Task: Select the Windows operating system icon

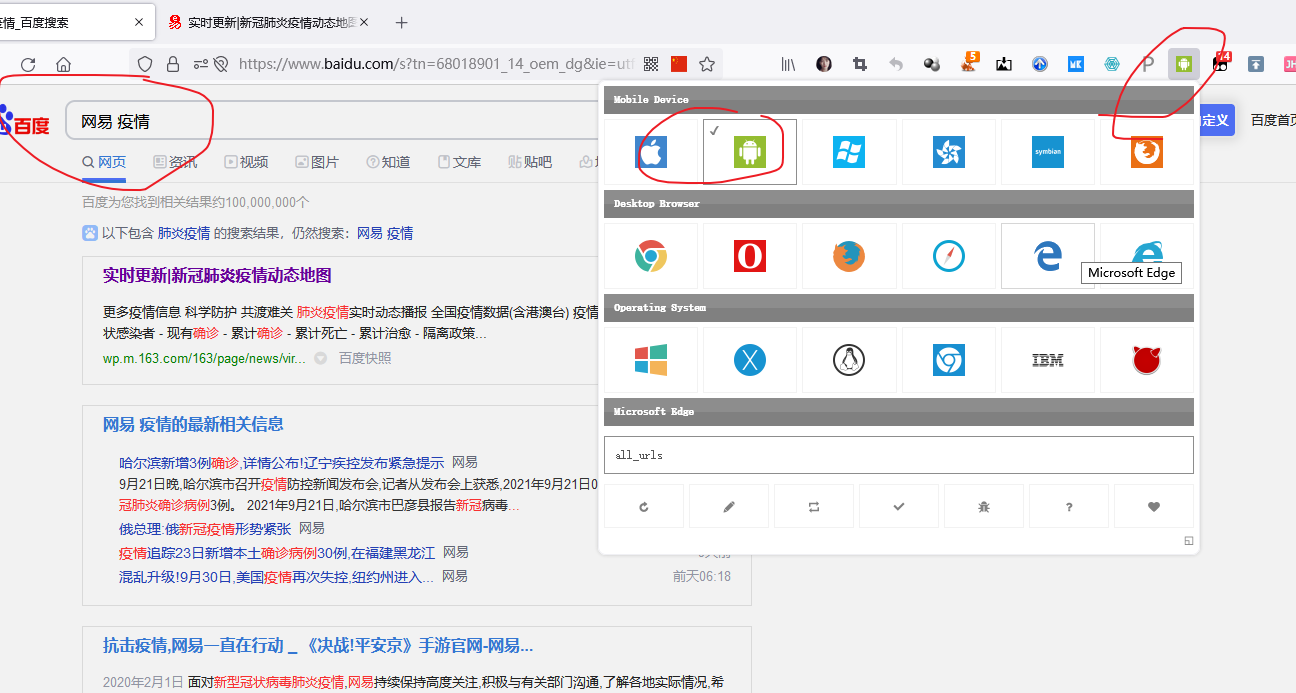Action: (651, 360)
